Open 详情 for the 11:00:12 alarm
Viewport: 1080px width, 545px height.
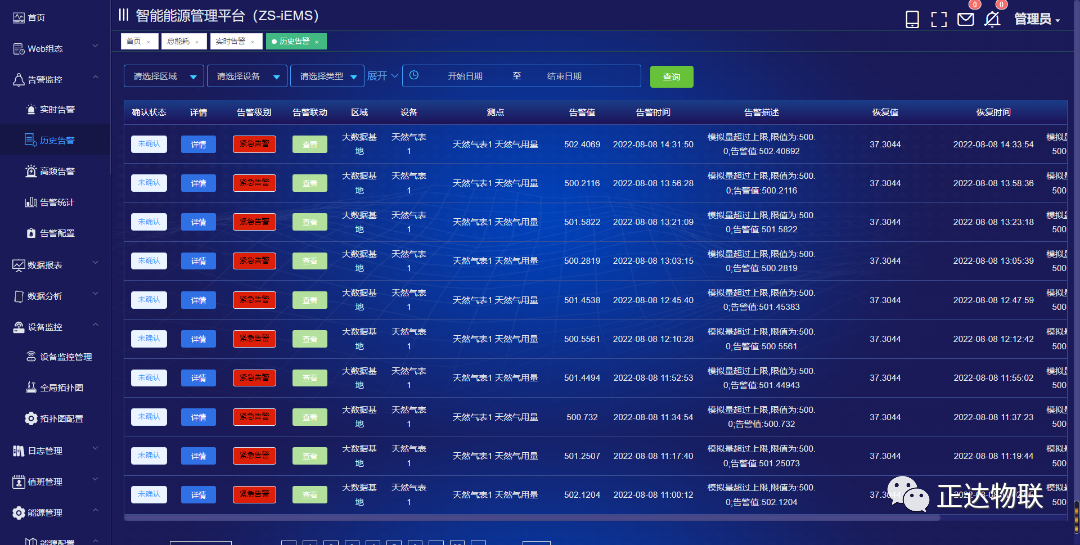coord(198,495)
